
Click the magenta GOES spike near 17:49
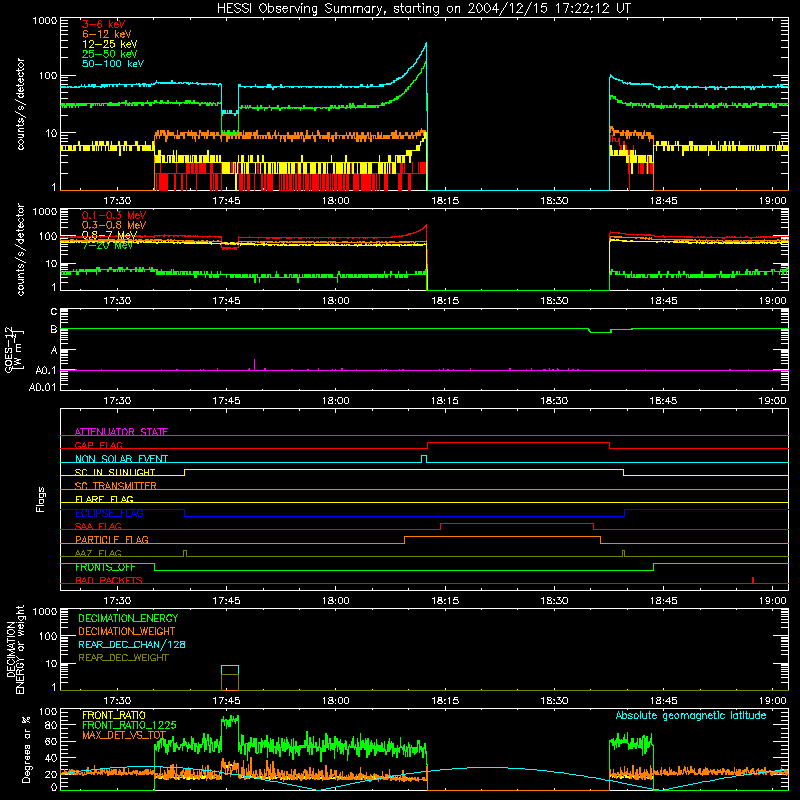tap(254, 364)
